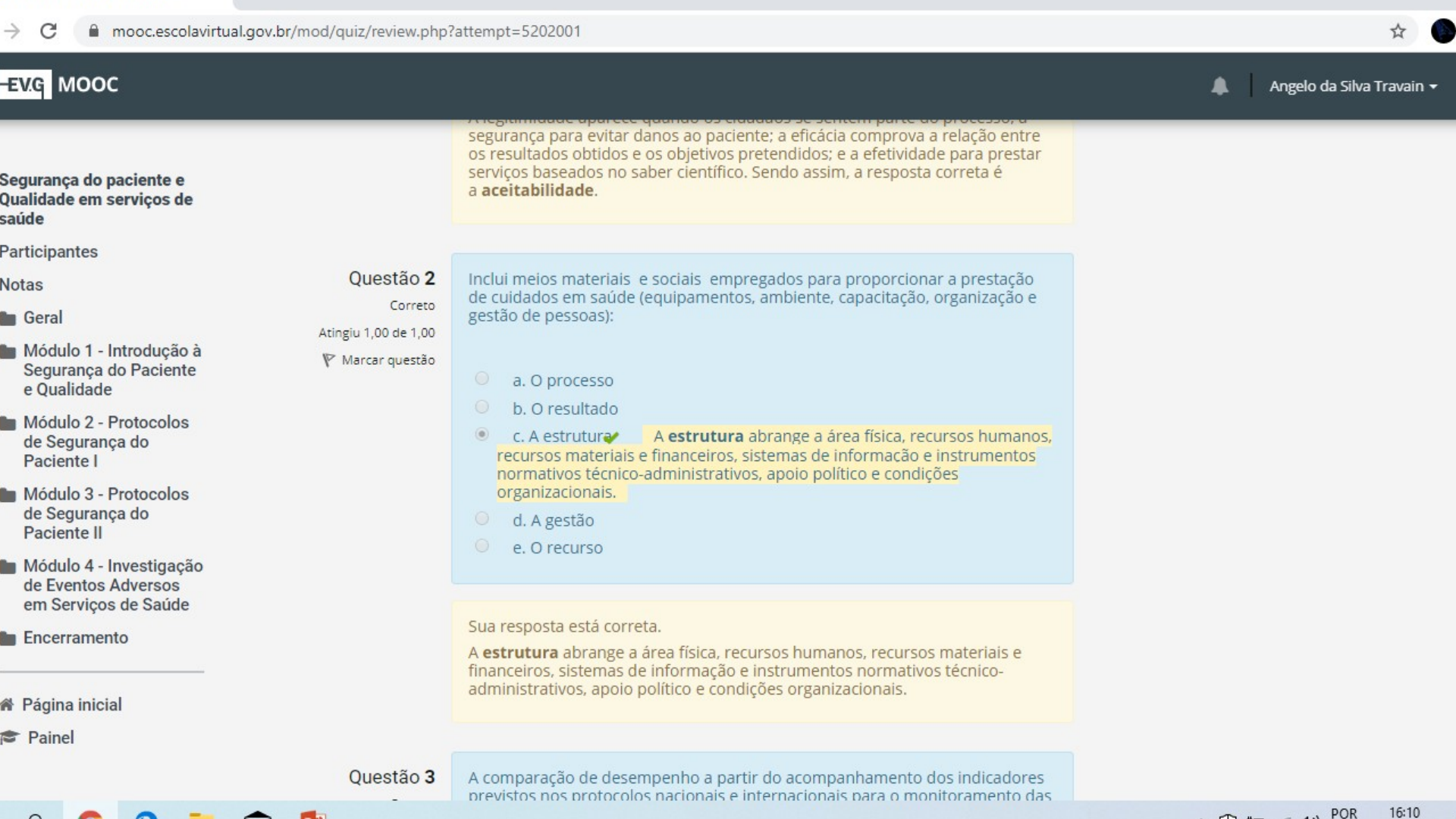The image size is (1456, 819).
Task: Go to Participantes
Action: 49,252
